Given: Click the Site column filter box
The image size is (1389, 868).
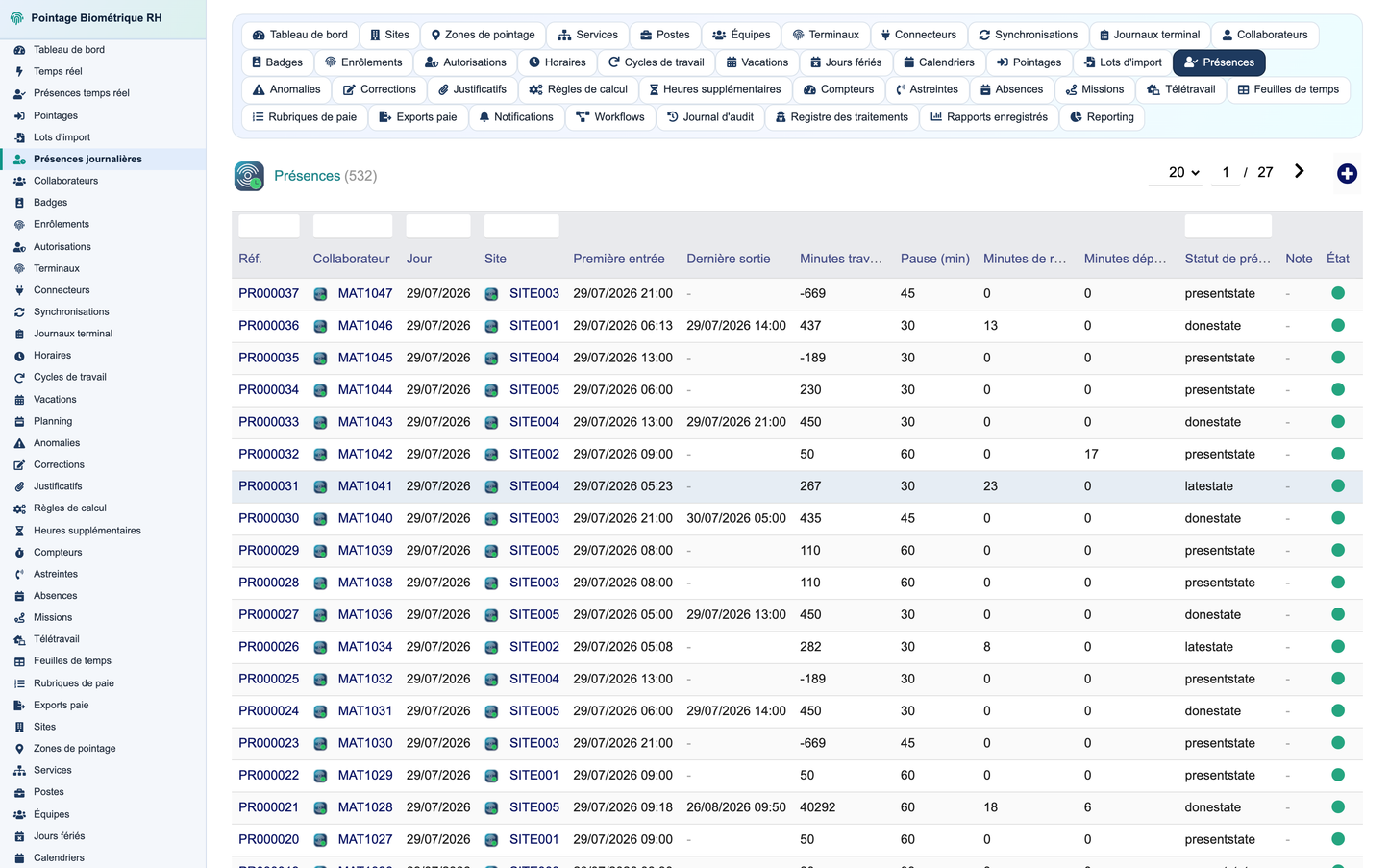Looking at the screenshot, I should (521, 226).
